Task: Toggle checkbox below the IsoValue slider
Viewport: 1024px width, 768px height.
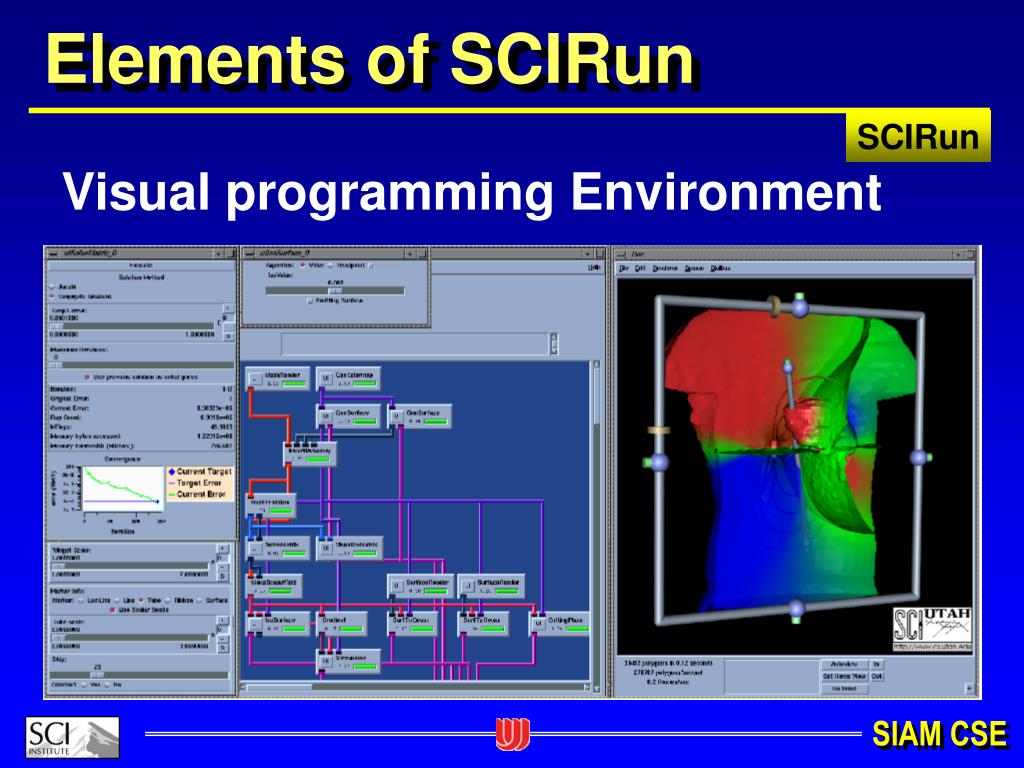Action: [310, 301]
